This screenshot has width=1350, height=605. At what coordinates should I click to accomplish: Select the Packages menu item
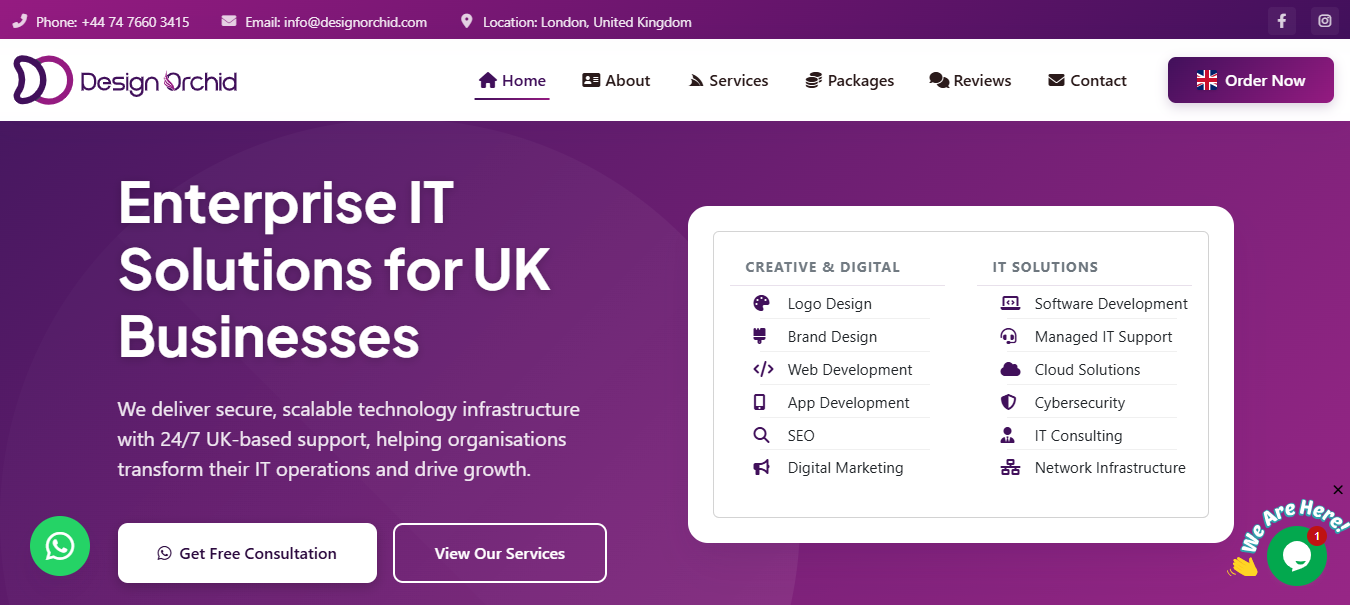click(850, 81)
